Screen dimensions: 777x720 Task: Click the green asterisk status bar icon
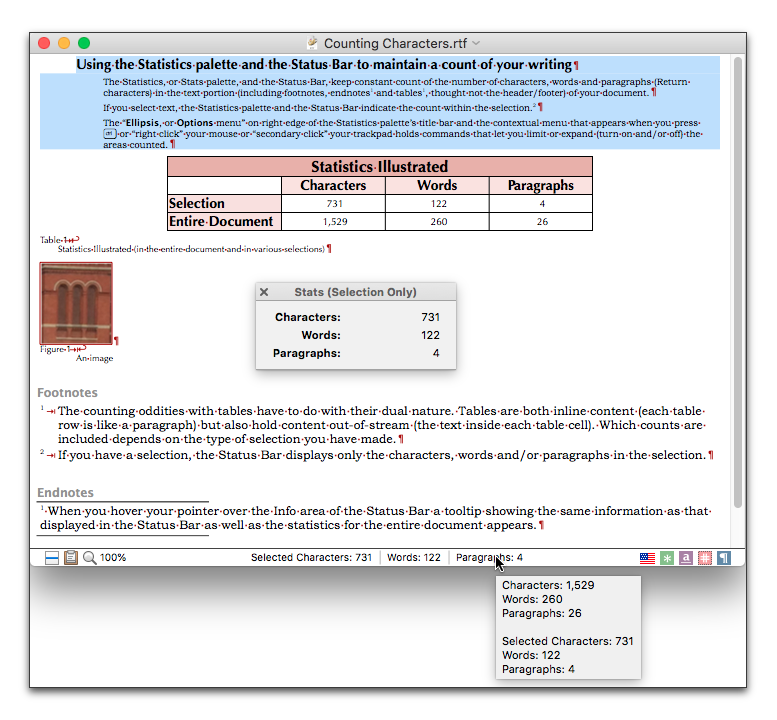pyautogui.click(x=667, y=558)
